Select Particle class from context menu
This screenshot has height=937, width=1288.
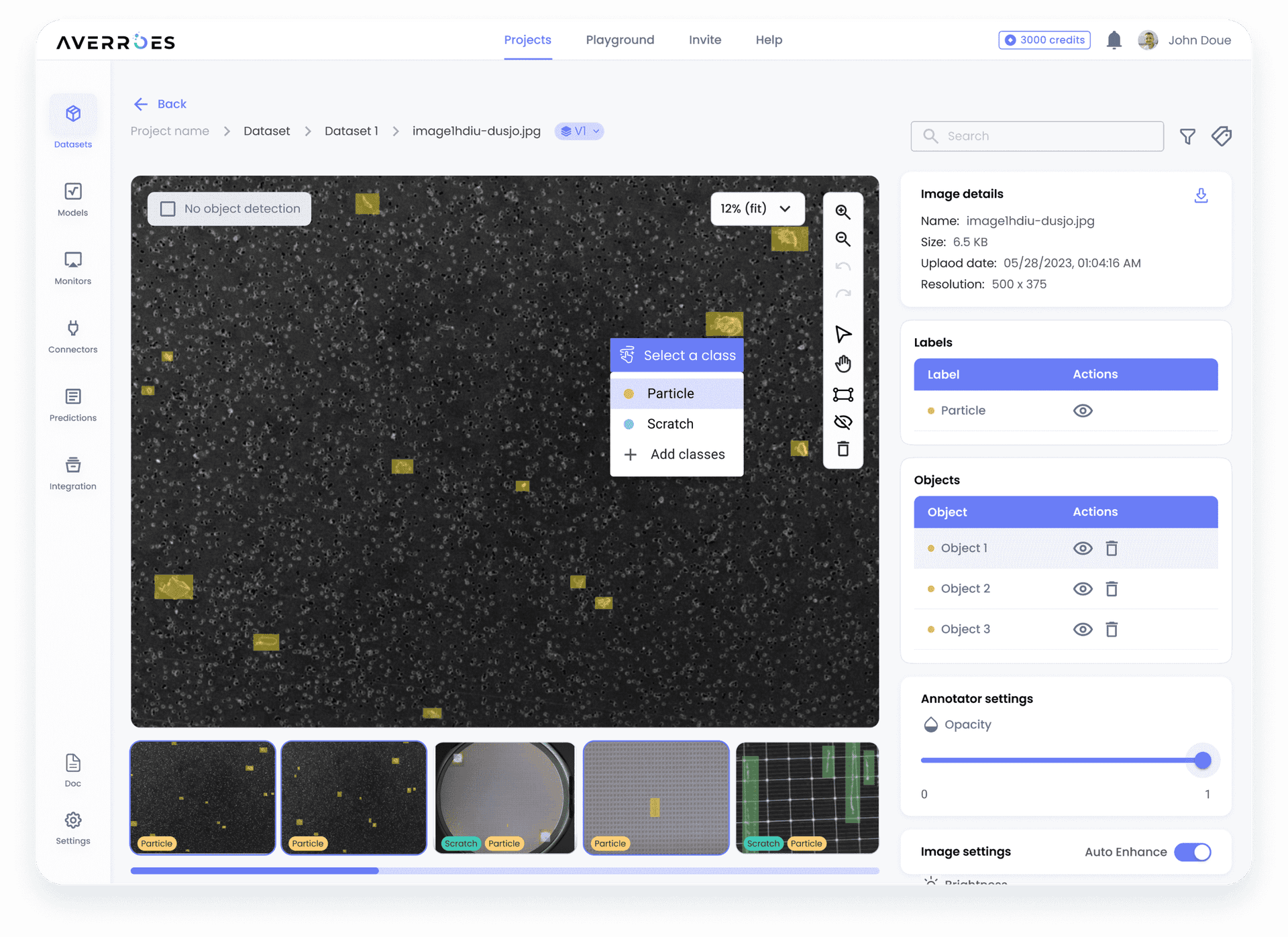[x=671, y=393]
